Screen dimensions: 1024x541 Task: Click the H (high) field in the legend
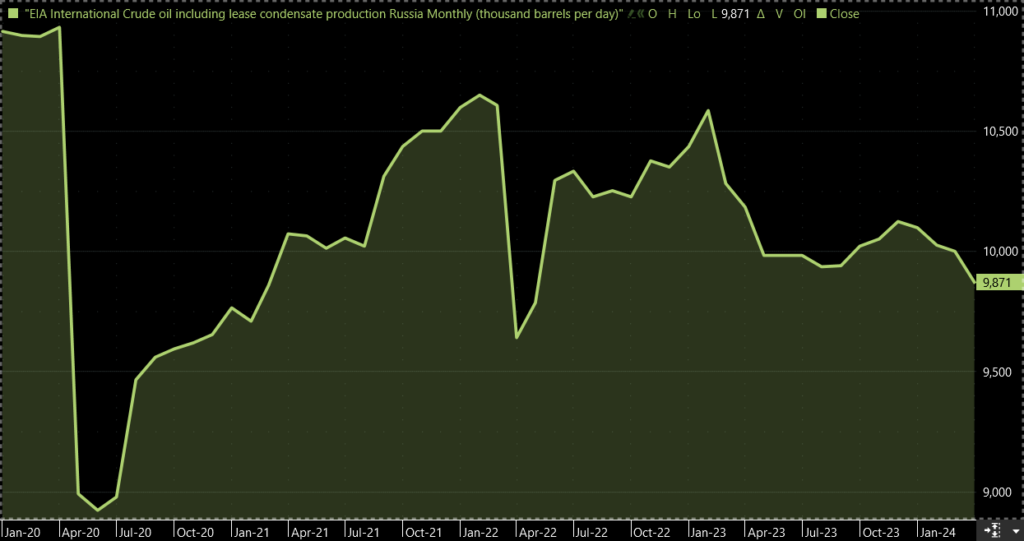tap(673, 14)
